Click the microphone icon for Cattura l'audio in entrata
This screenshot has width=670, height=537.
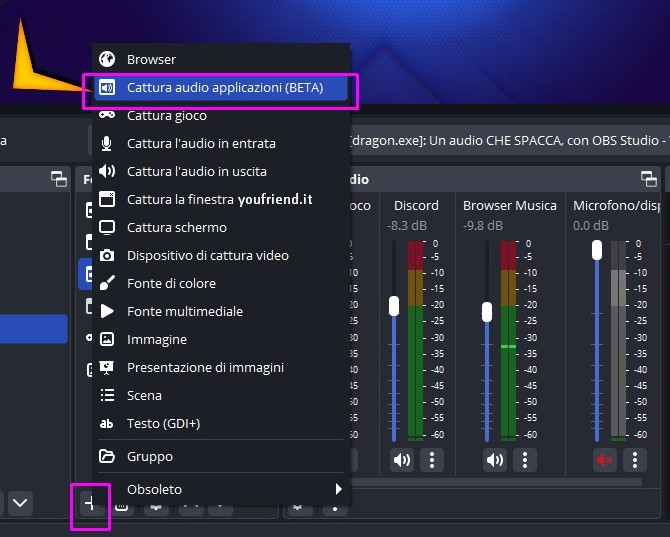[107, 143]
